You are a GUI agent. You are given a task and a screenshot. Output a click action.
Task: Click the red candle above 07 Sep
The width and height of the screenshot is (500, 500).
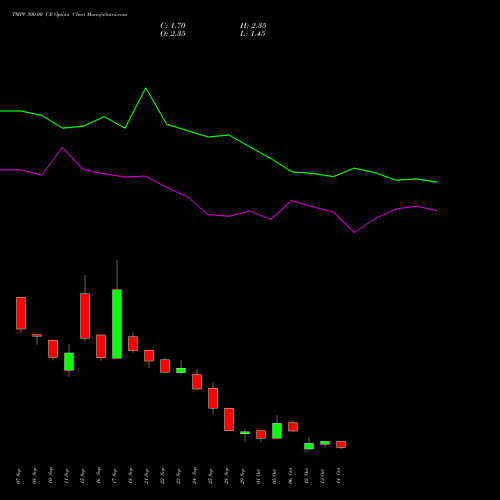click(x=21, y=313)
